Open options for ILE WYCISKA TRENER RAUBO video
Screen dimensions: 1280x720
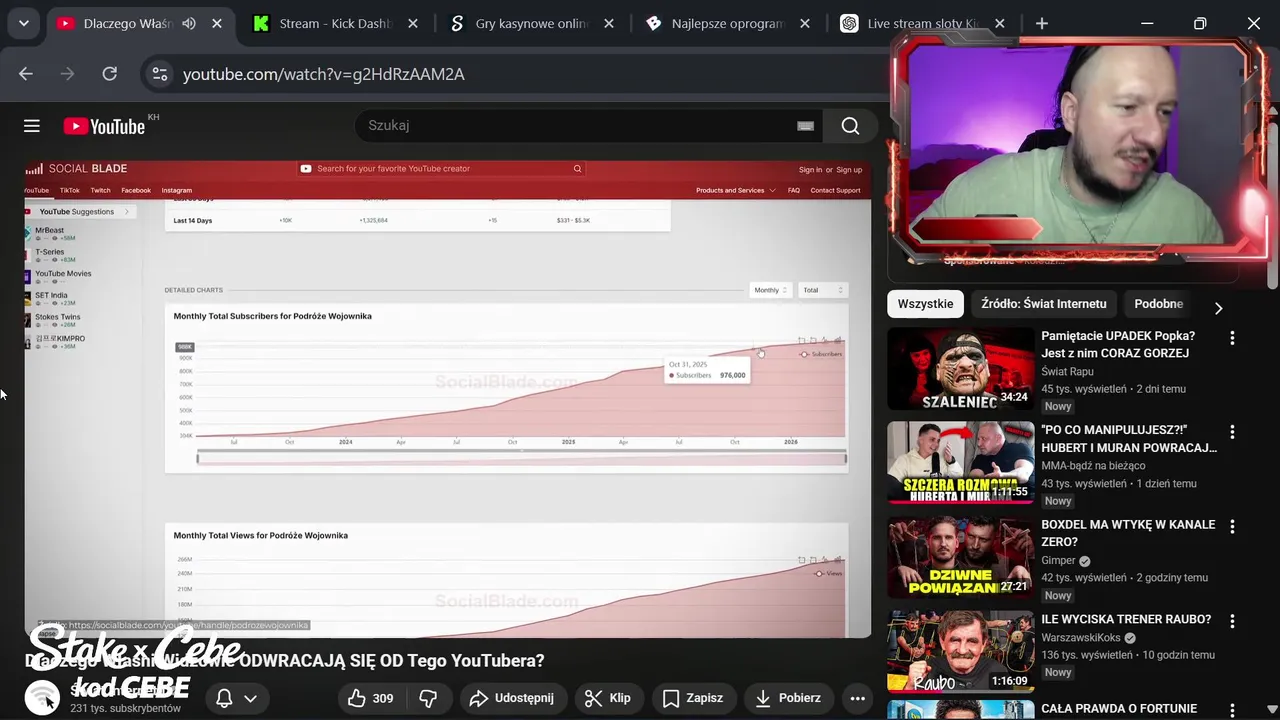tap(1232, 620)
